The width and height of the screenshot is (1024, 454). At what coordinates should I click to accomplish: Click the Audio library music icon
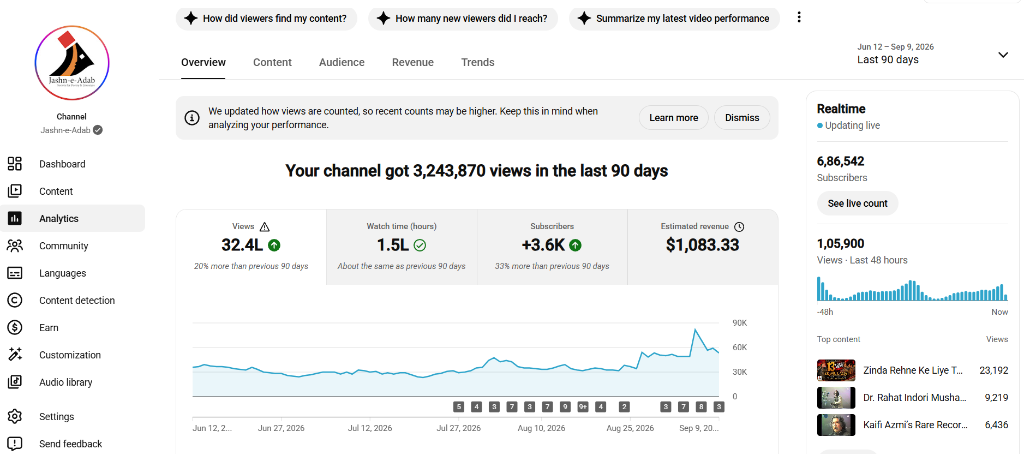[x=14, y=382]
